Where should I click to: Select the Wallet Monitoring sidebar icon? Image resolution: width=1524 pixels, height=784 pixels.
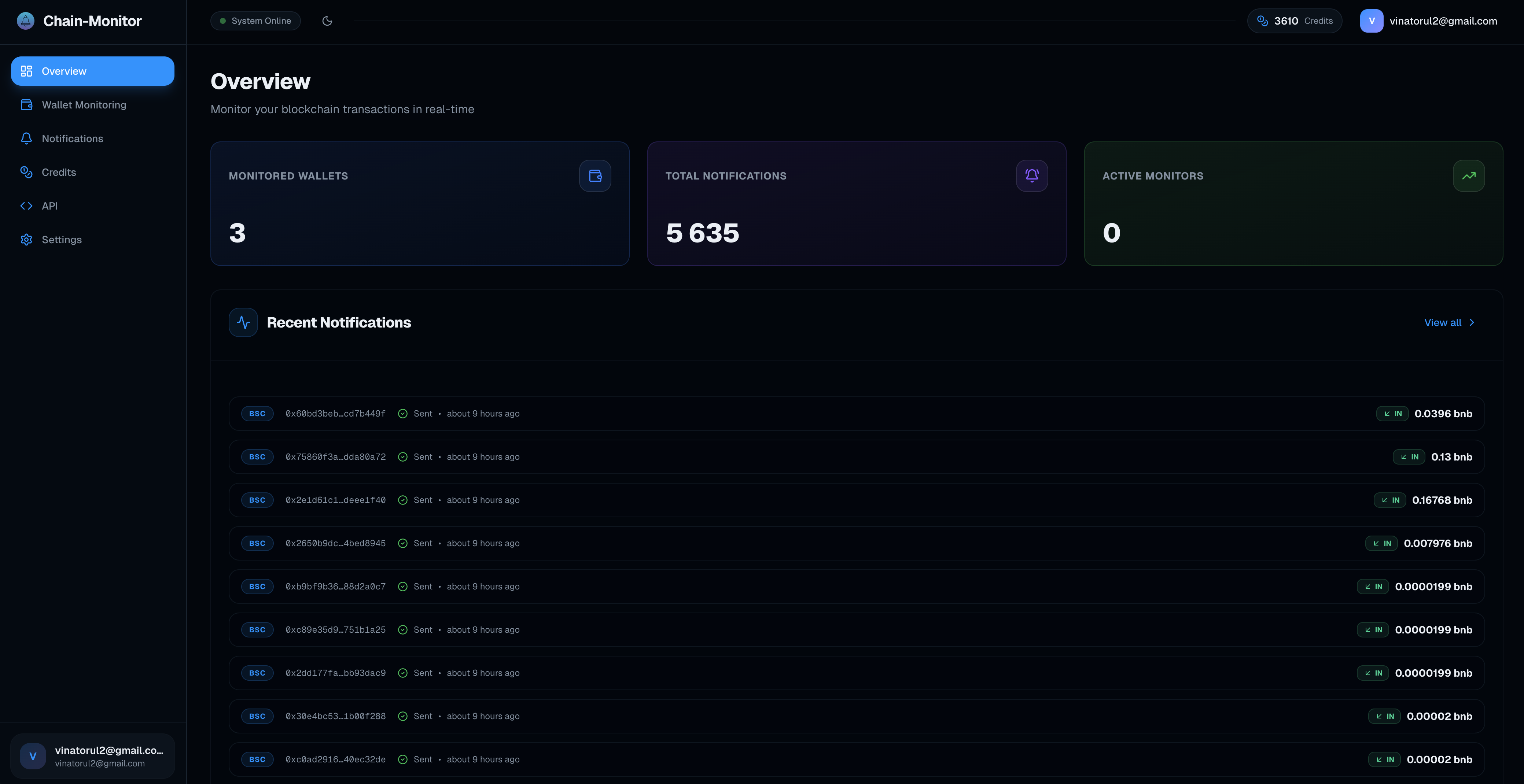26,105
